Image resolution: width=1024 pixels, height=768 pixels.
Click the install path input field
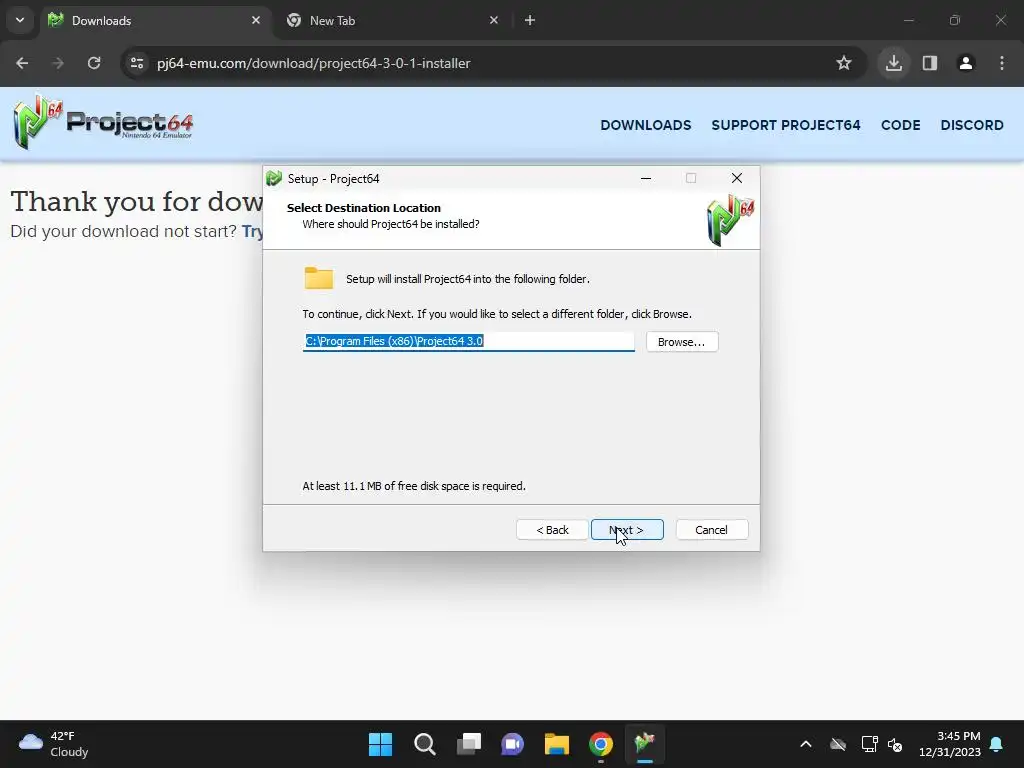(468, 341)
